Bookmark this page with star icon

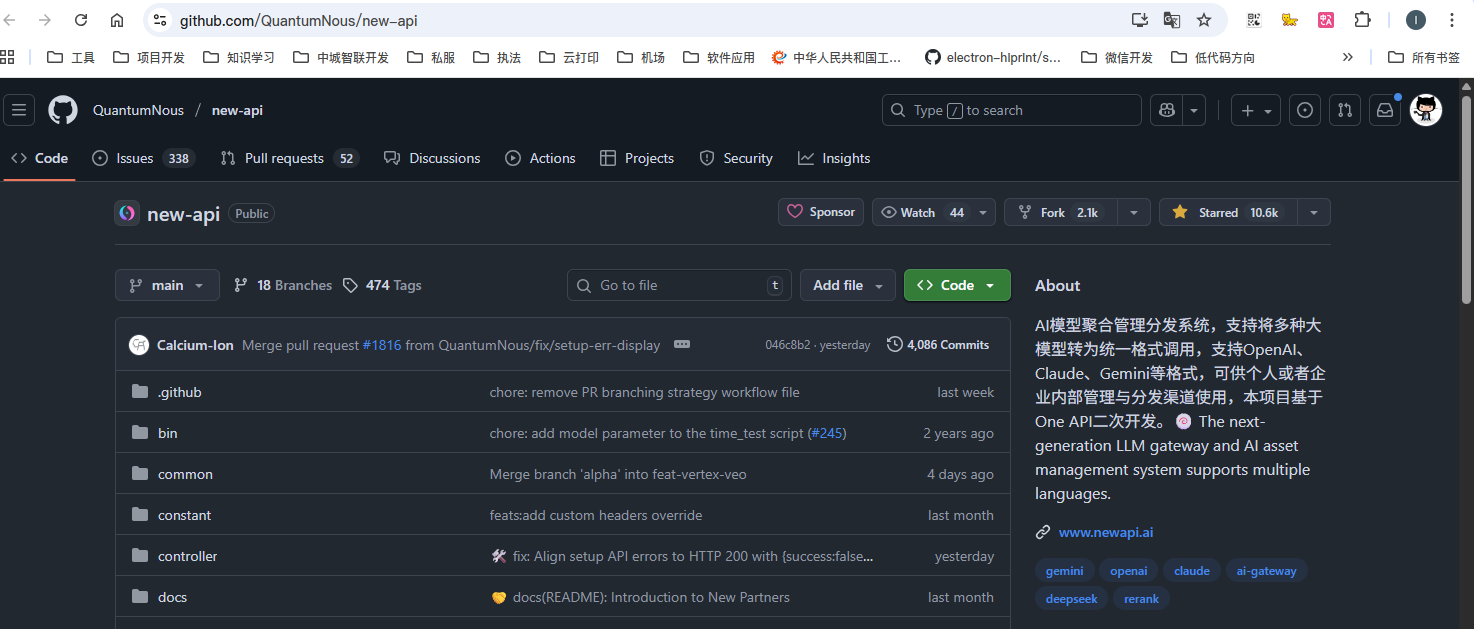(1204, 20)
